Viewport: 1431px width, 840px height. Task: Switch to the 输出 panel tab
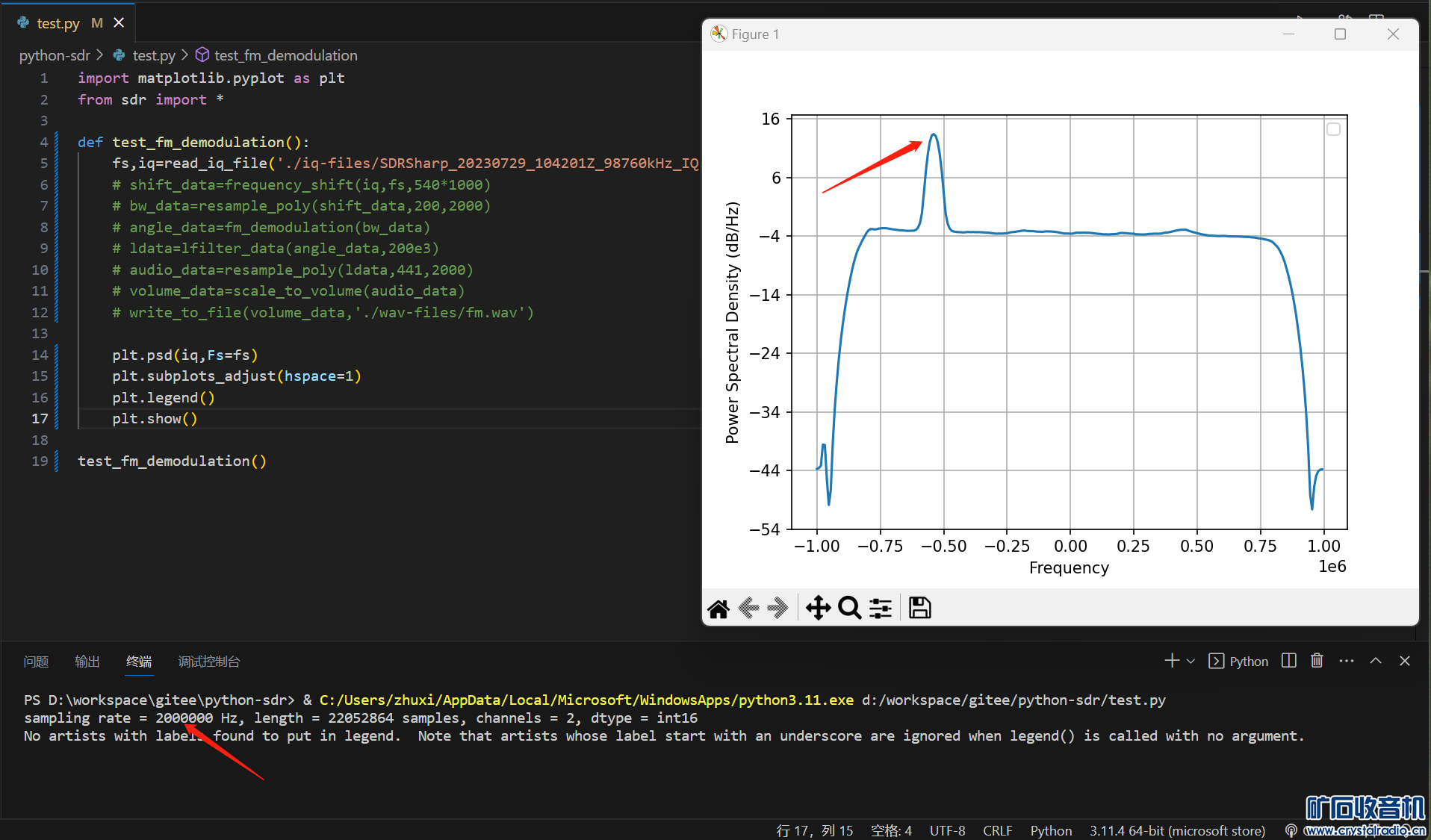tap(87, 662)
